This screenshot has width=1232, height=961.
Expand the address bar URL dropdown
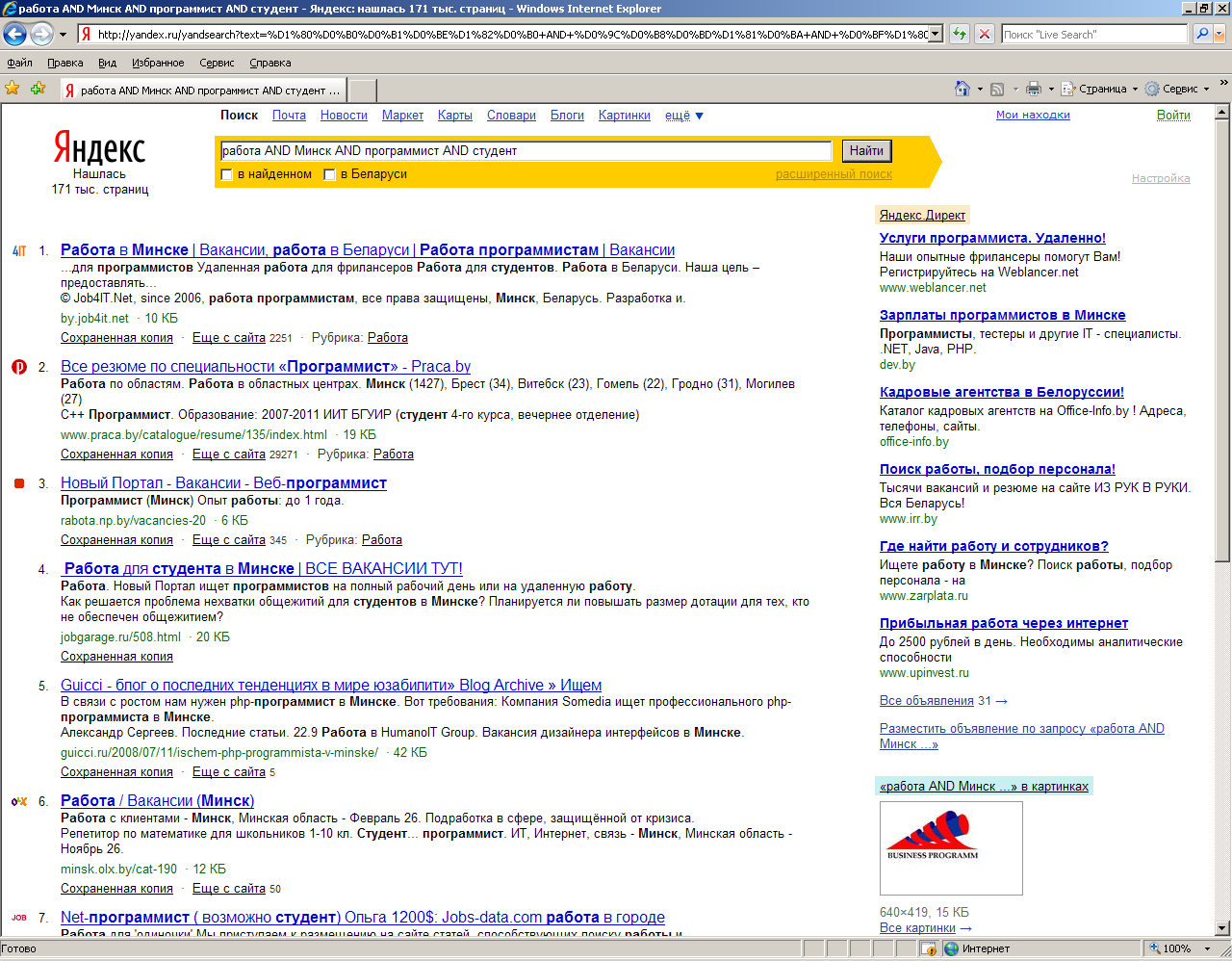coord(935,34)
